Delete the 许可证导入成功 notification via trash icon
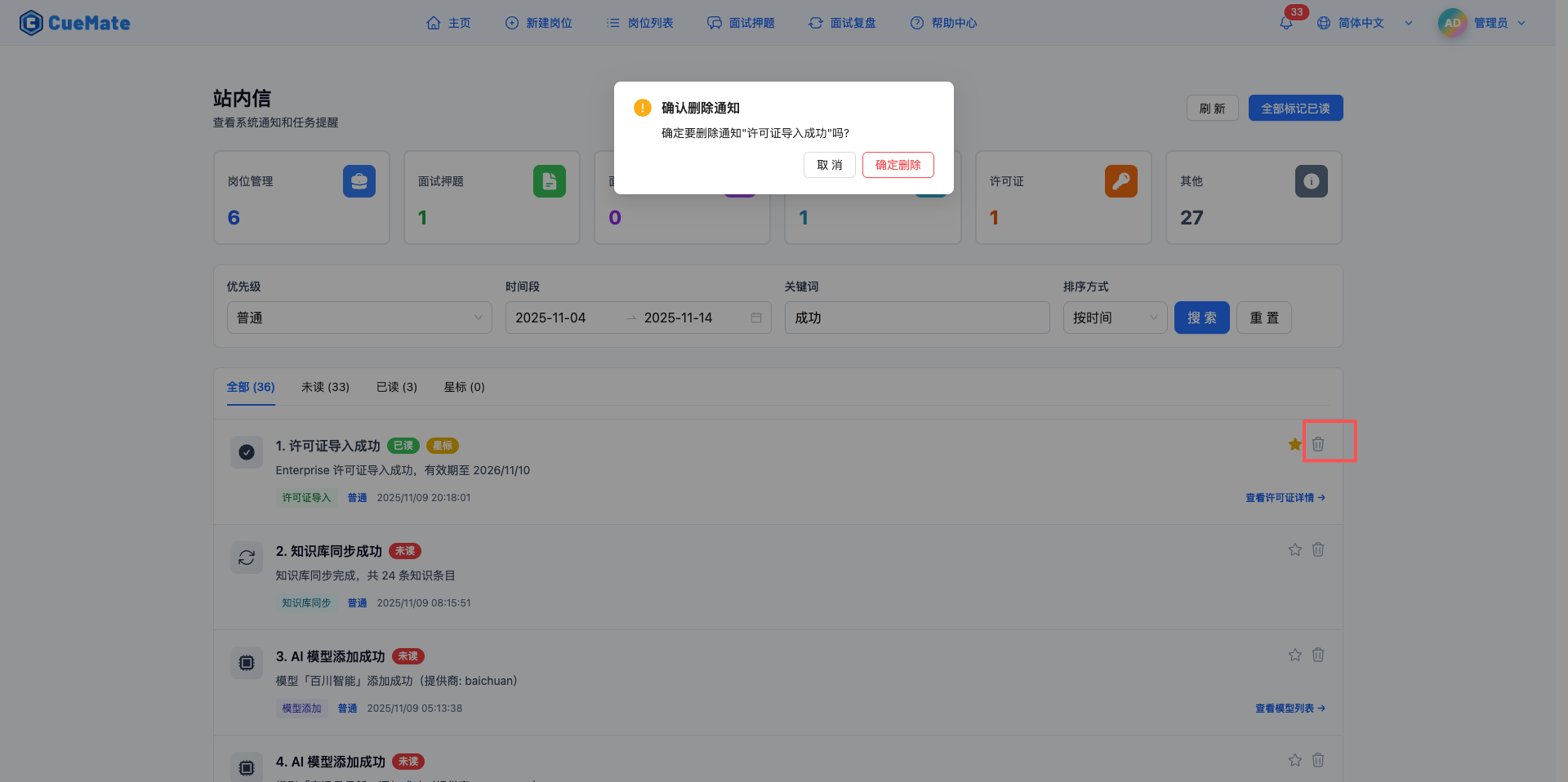The width and height of the screenshot is (1568, 782). pyautogui.click(x=1318, y=444)
